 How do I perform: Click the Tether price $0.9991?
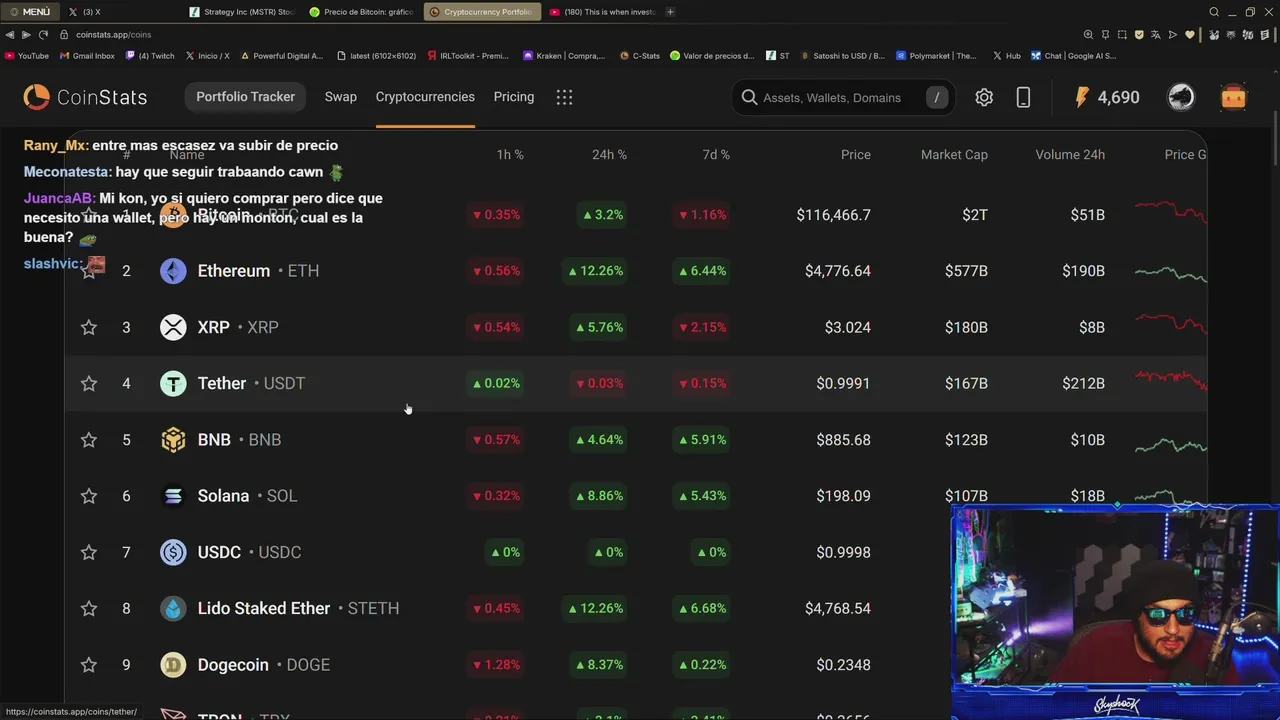(x=843, y=383)
